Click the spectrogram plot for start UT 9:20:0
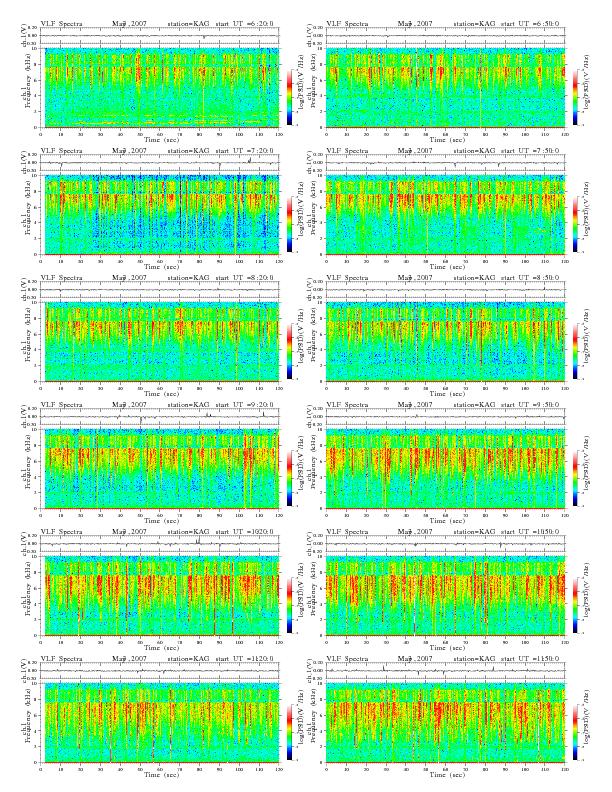The image size is (612, 792). [160, 469]
